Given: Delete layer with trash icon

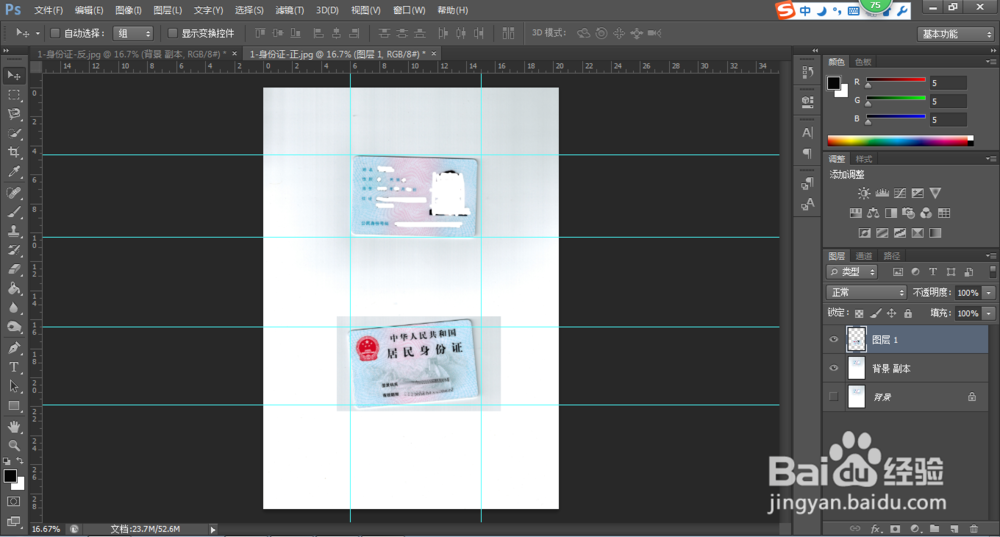Looking at the screenshot, I should click(973, 529).
